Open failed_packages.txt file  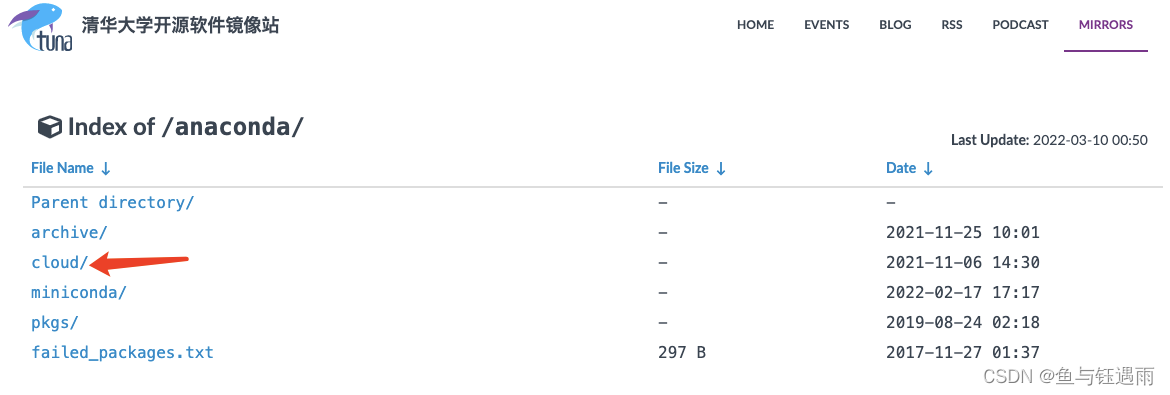[122, 352]
